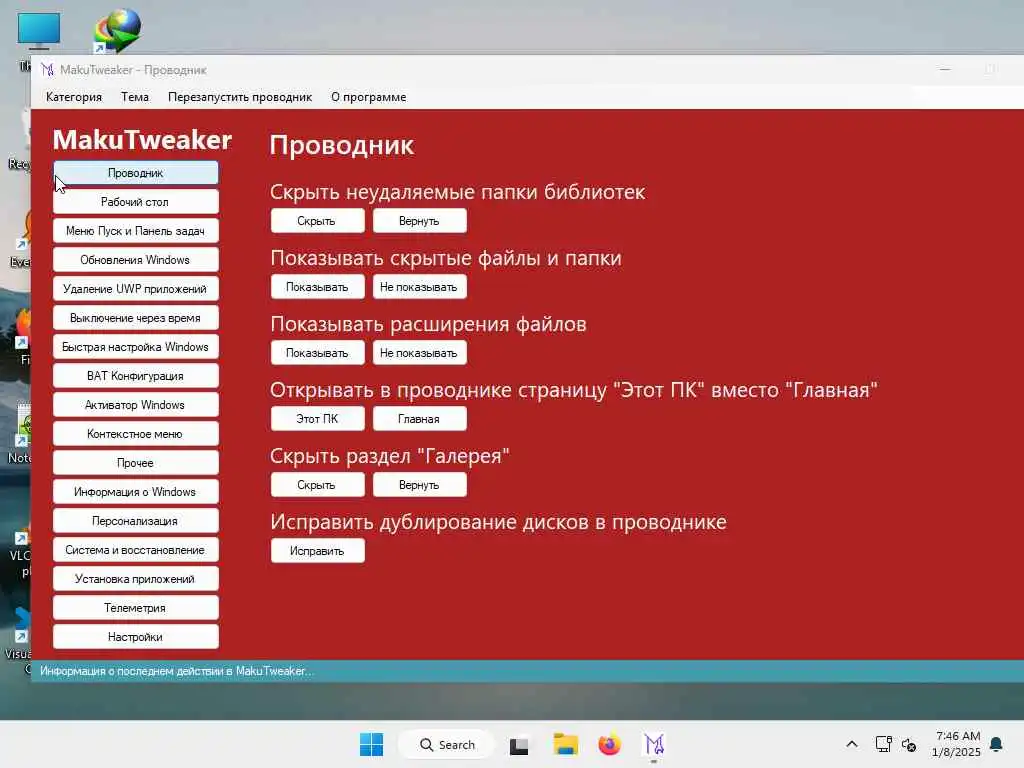
Task: Click Исправить to fix duplicate drives
Action: click(x=317, y=551)
